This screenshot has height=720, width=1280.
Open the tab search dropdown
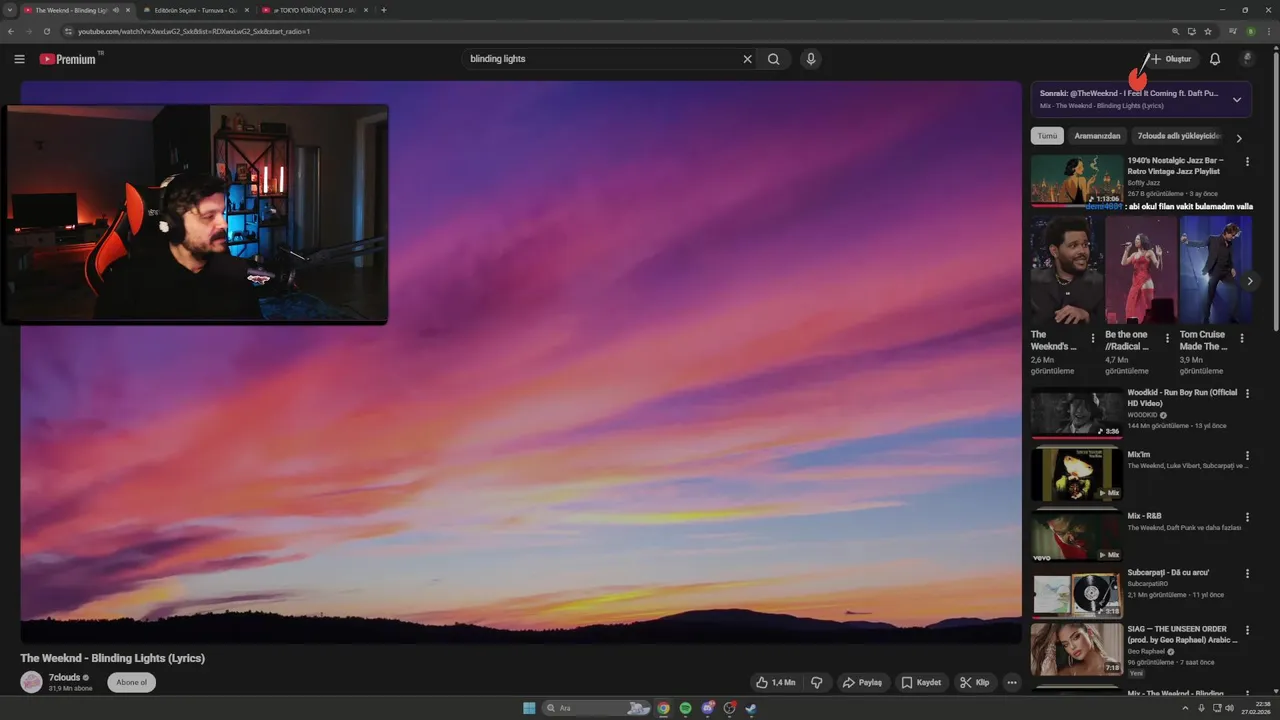pos(9,10)
